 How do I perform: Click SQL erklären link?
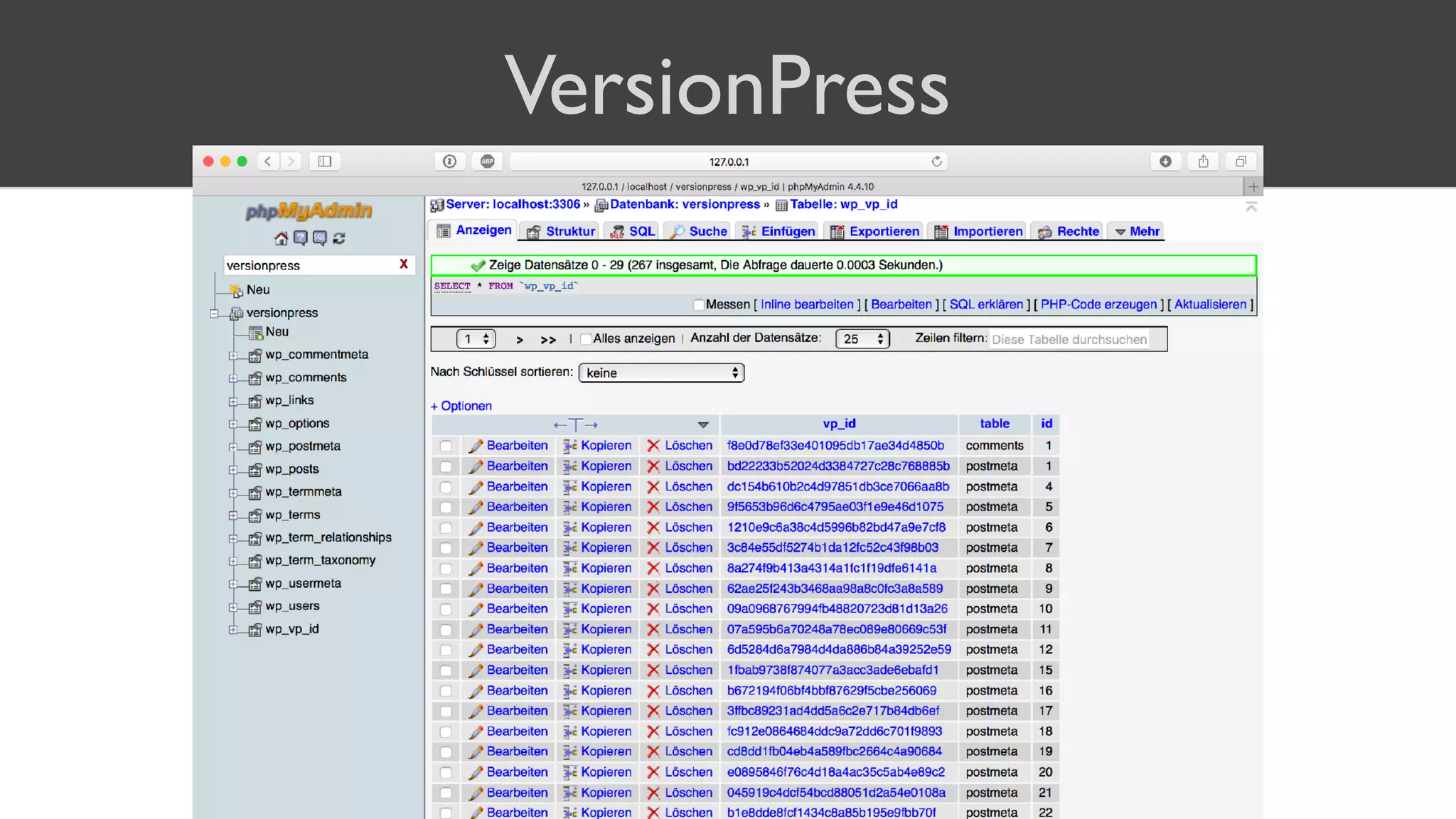point(986,304)
